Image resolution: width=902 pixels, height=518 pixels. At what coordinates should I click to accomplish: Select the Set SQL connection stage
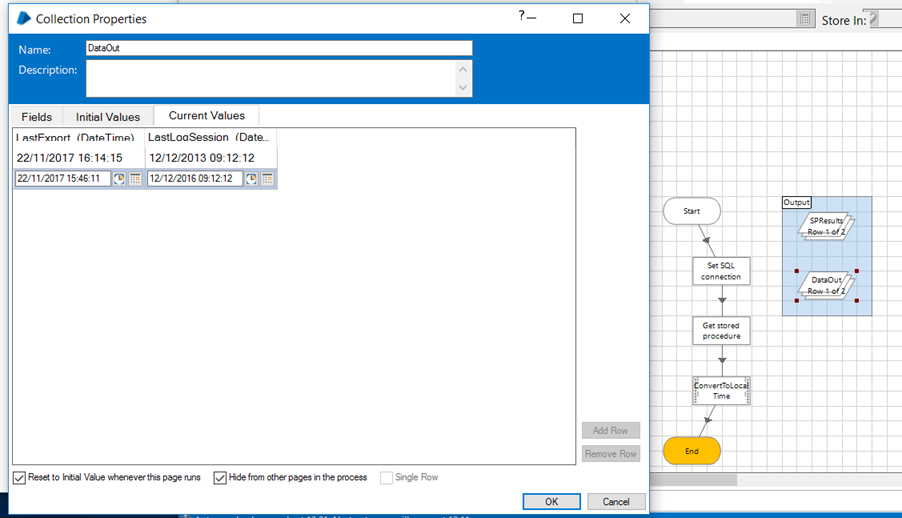[721, 271]
